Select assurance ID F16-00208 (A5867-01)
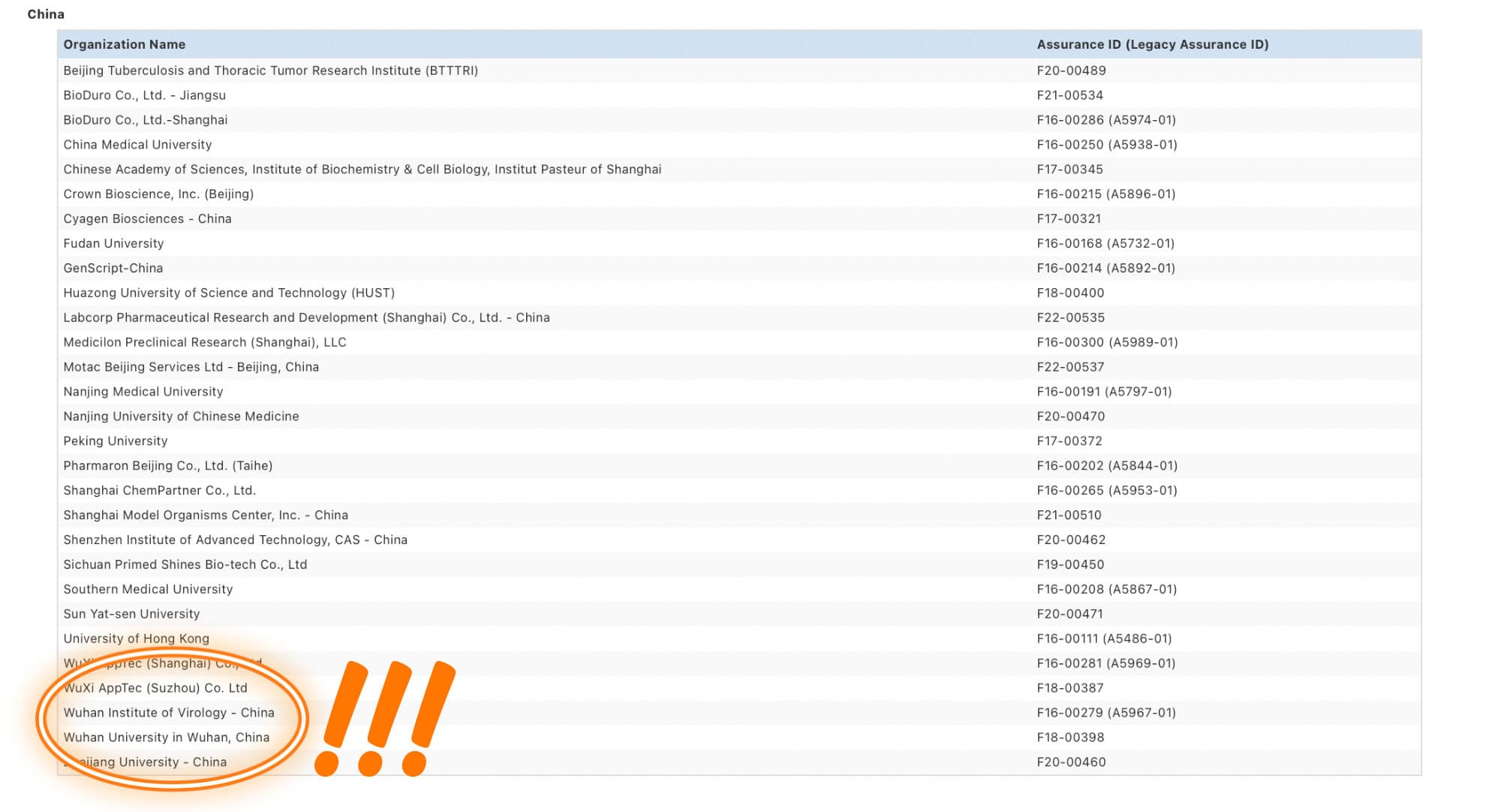 [1107, 591]
